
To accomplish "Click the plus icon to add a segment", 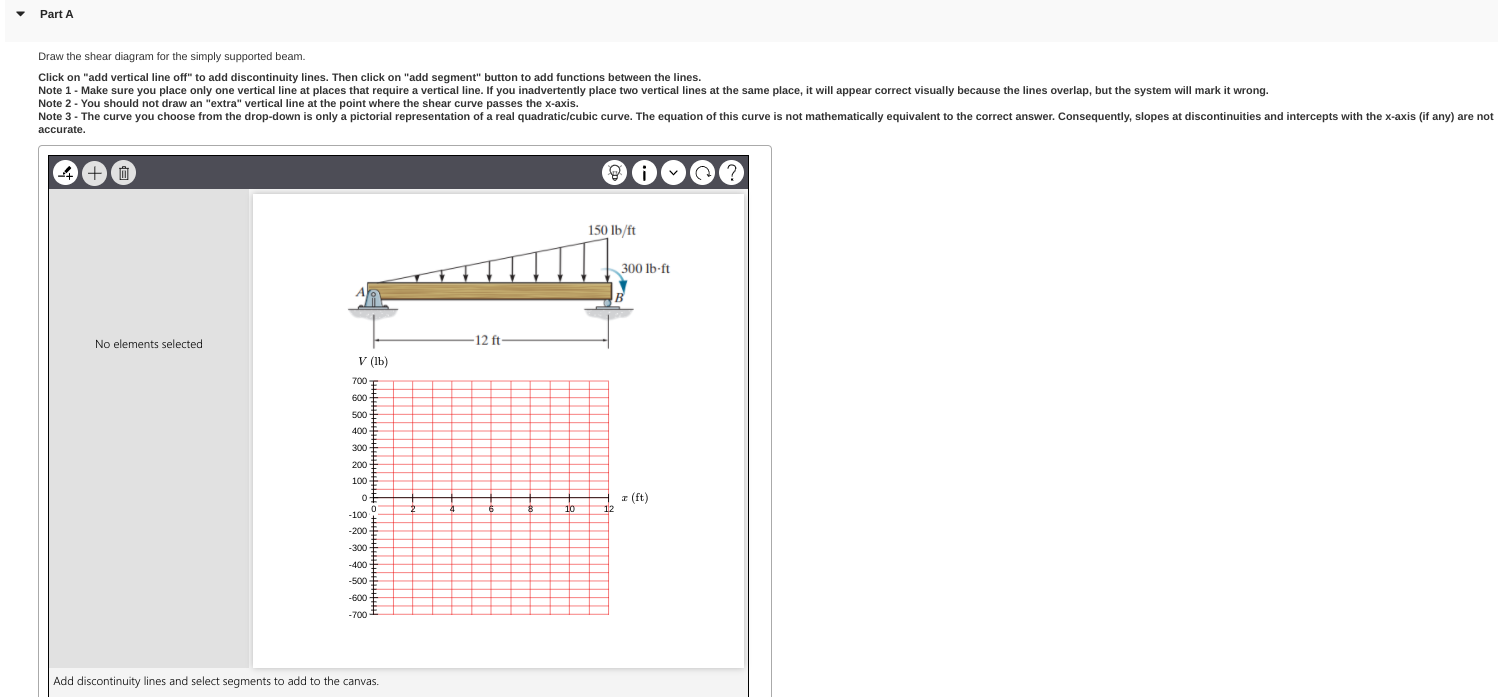I will (x=94, y=172).
